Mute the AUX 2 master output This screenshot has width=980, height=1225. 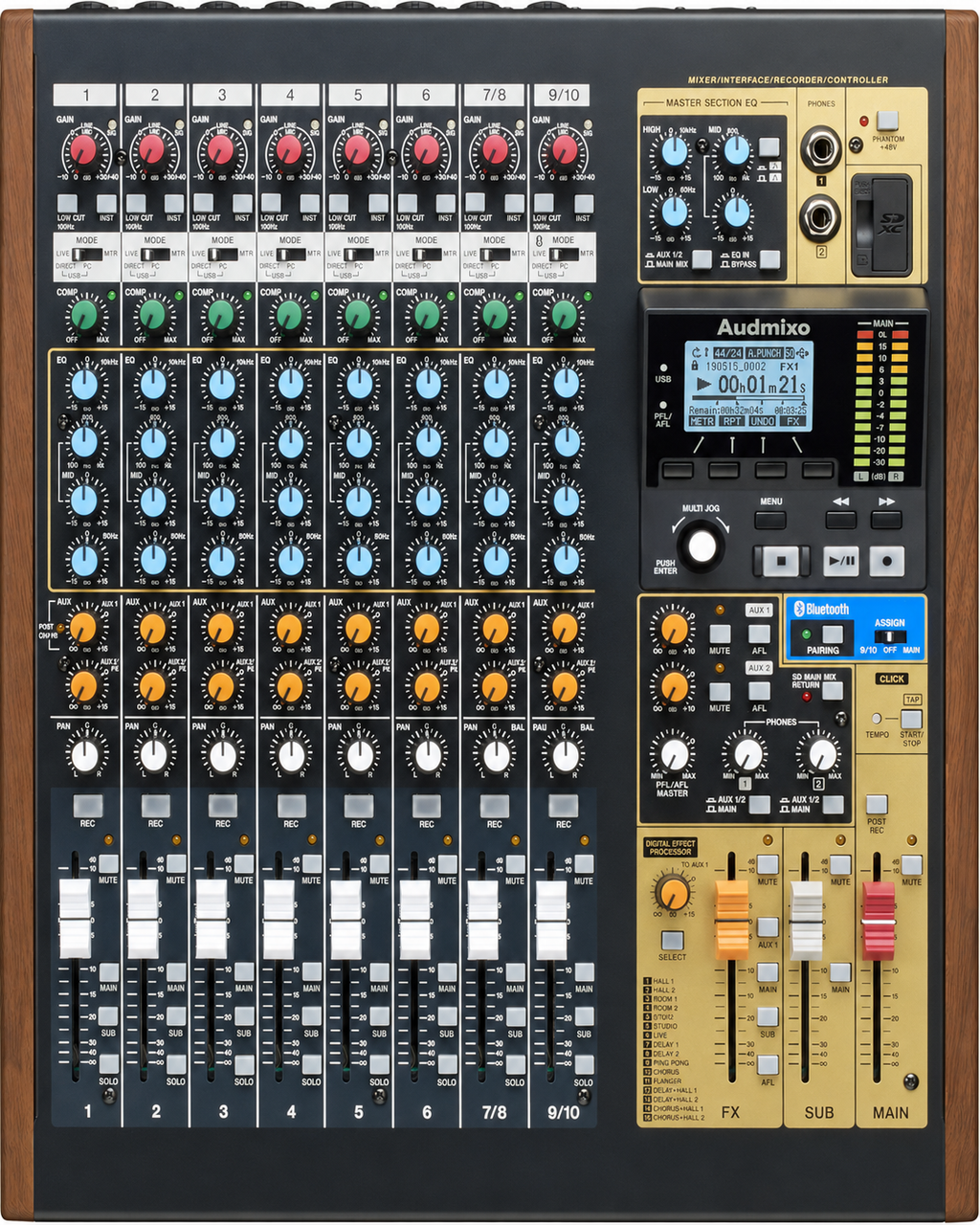[x=720, y=691]
